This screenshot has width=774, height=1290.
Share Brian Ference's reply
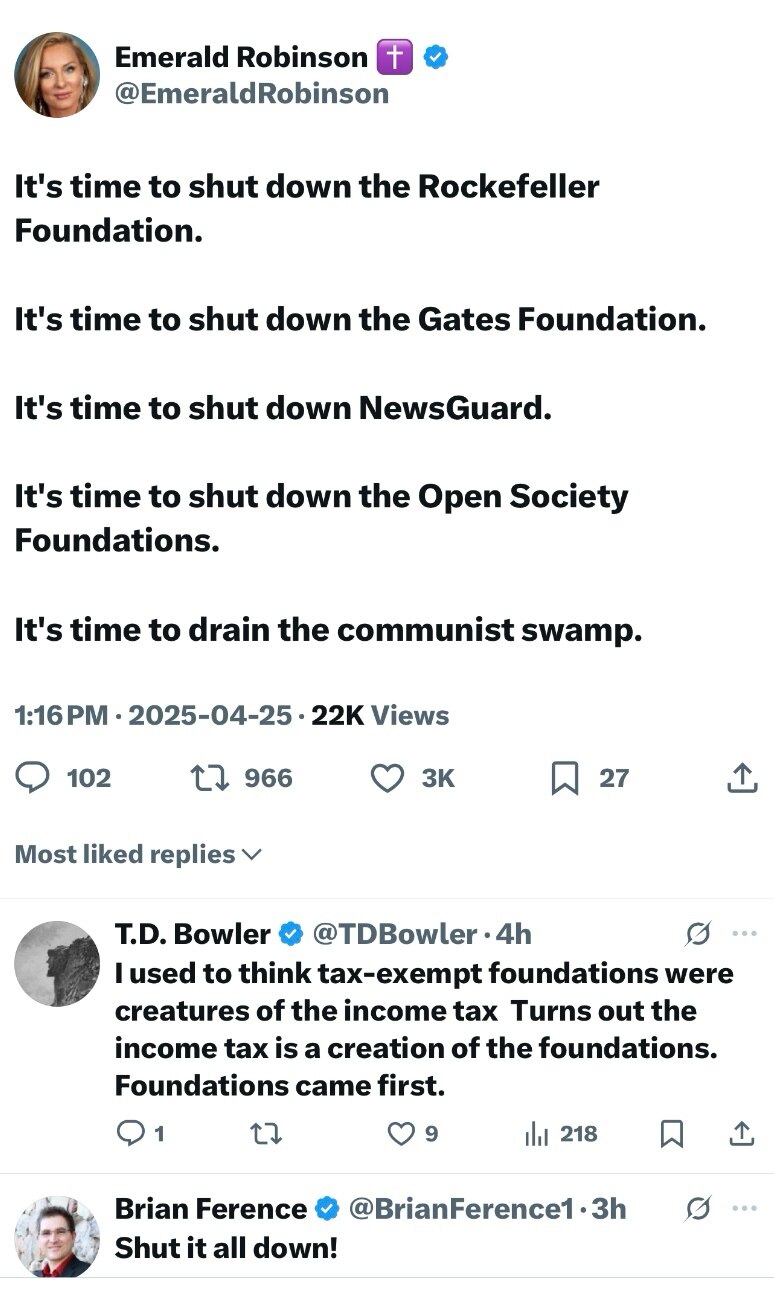741,1285
